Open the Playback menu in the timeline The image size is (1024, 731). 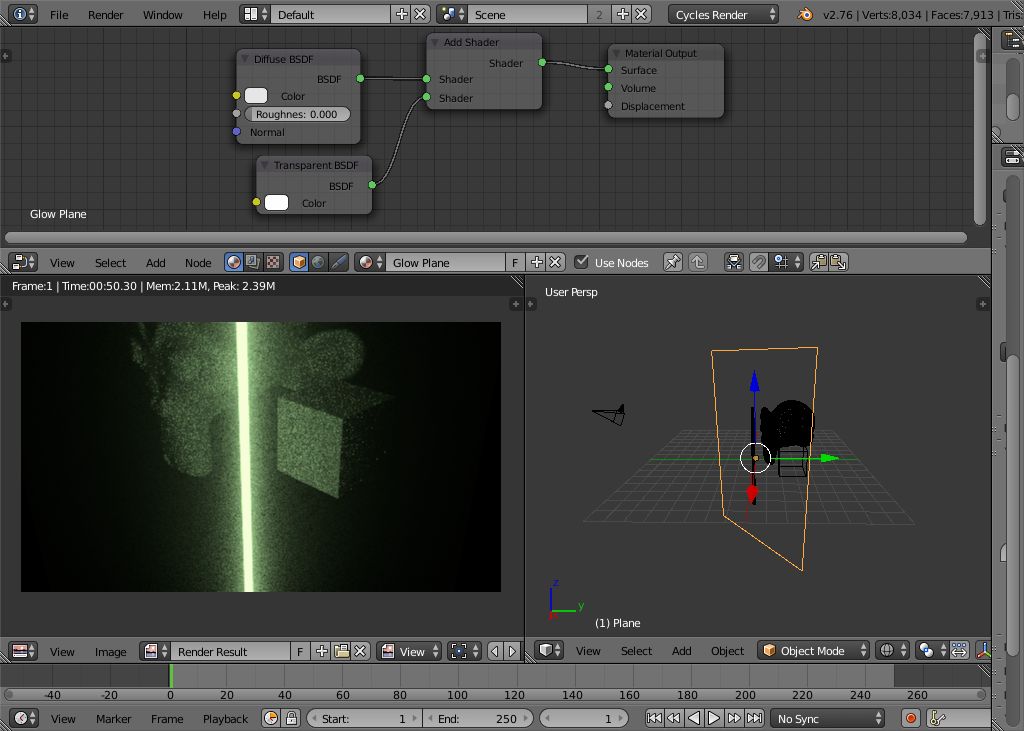pos(225,718)
